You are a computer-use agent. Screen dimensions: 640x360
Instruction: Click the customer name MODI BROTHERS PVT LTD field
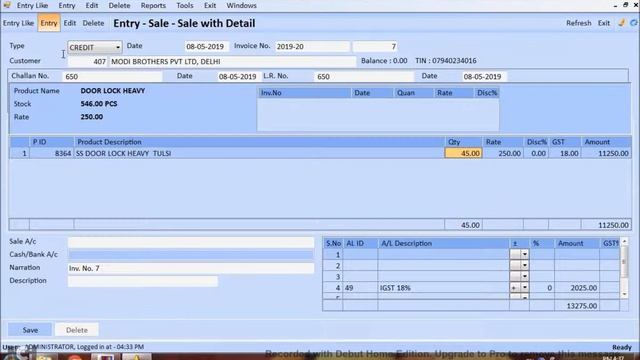(x=233, y=62)
